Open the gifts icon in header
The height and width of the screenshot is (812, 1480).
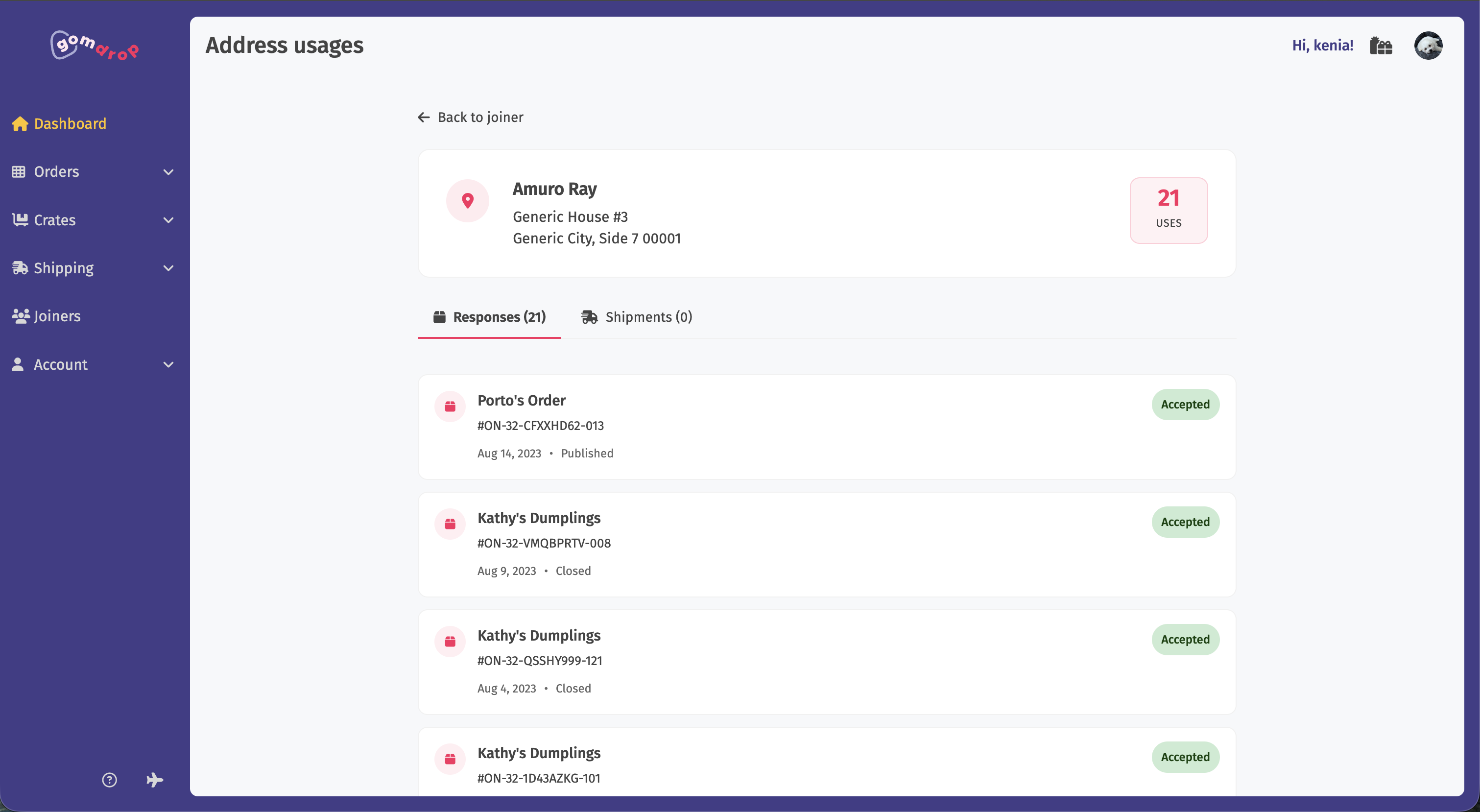1381,46
